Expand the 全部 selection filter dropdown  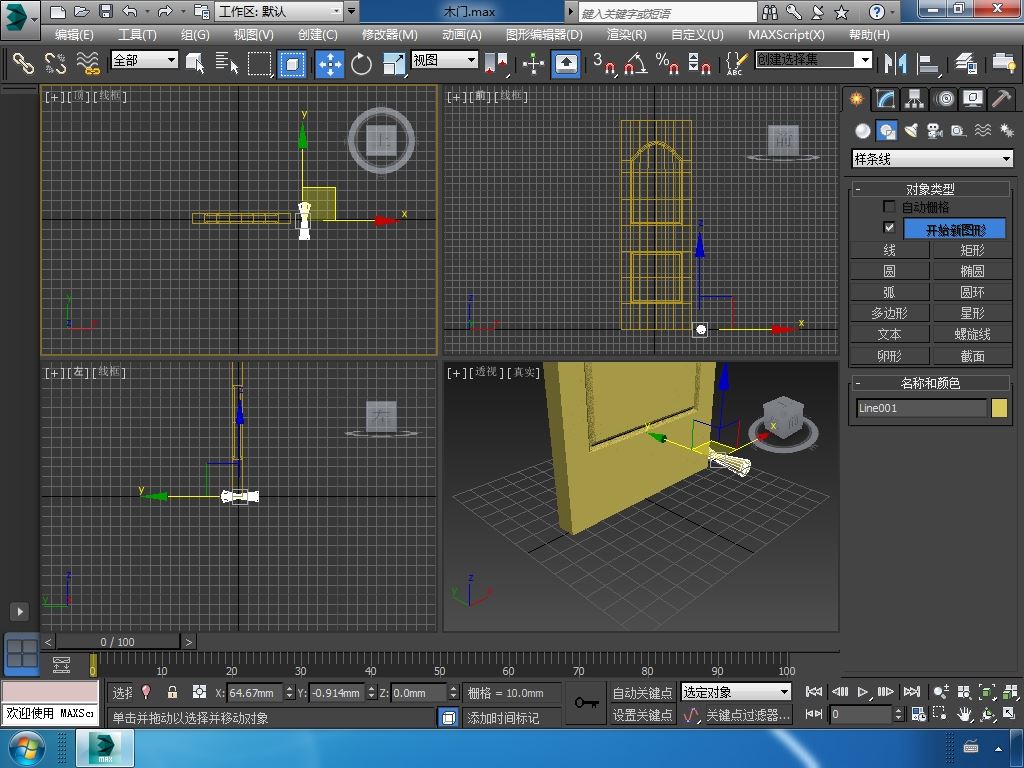pos(144,60)
